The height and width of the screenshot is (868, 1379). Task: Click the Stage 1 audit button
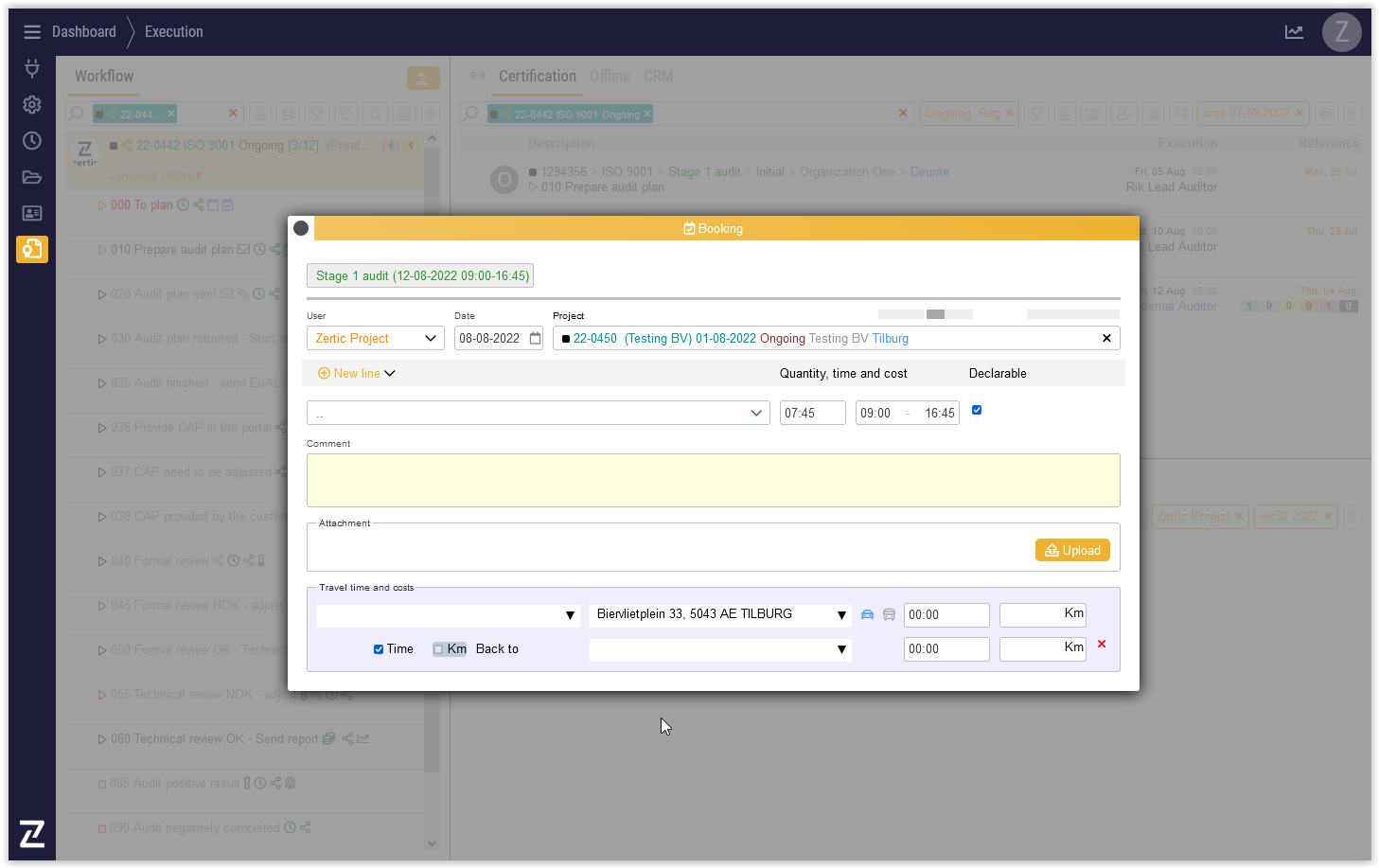420,275
